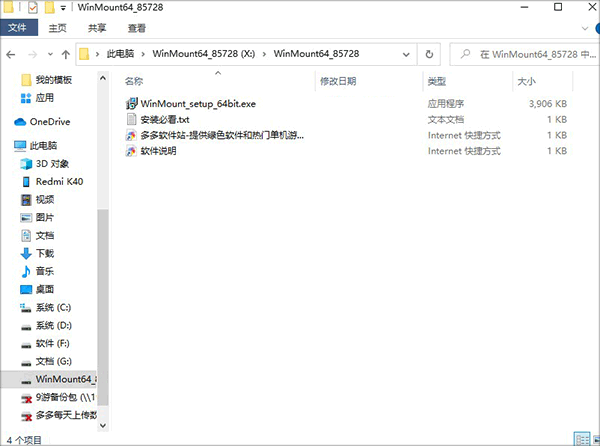Expand the ribbon with the chevron
The image size is (600, 446).
tap(585, 28)
